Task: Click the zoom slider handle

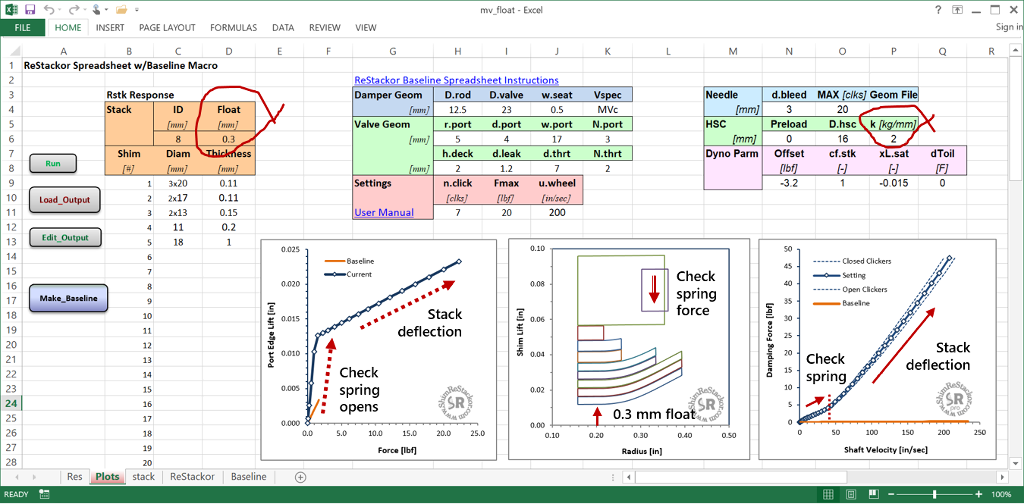Action: click(936, 494)
